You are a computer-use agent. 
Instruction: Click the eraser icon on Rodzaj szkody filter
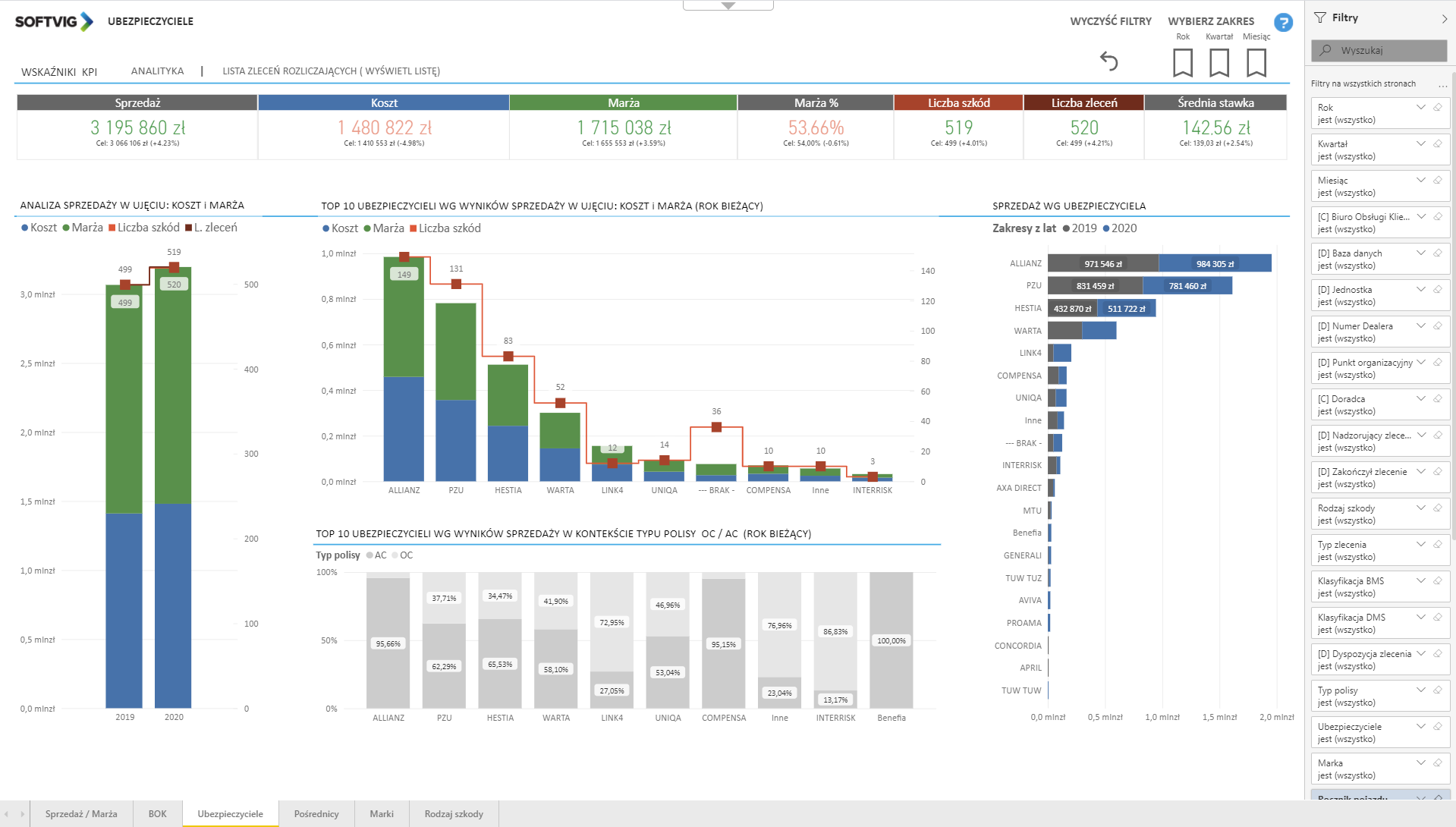pos(1437,508)
